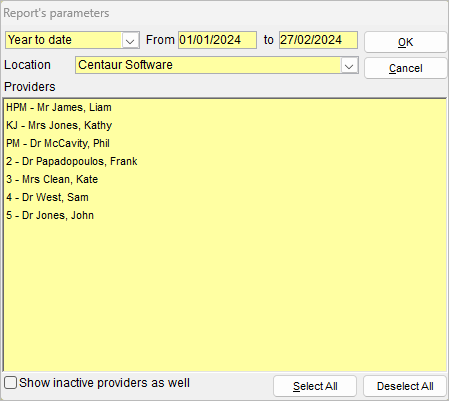
Task: Click the Cancel button
Action: [x=405, y=68]
